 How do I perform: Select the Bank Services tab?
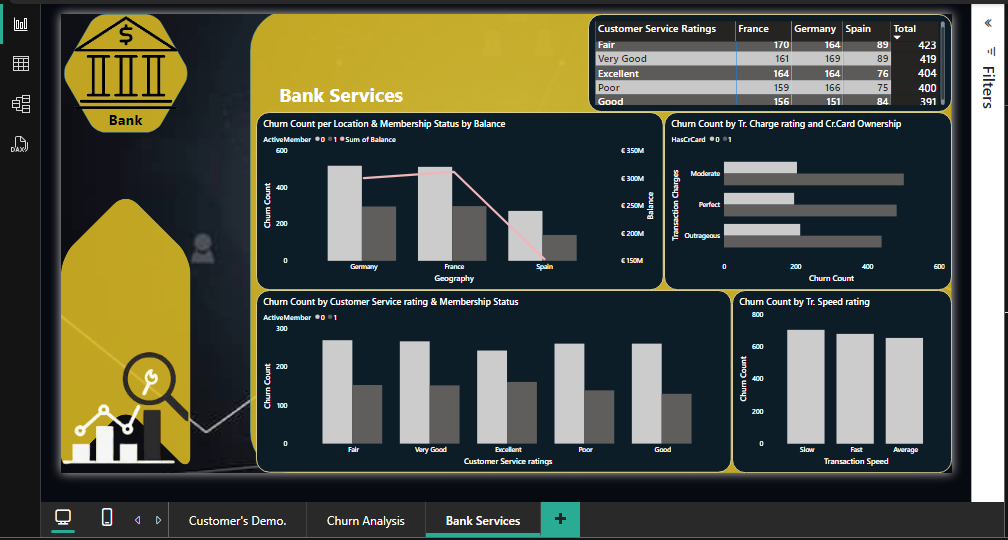pos(483,521)
